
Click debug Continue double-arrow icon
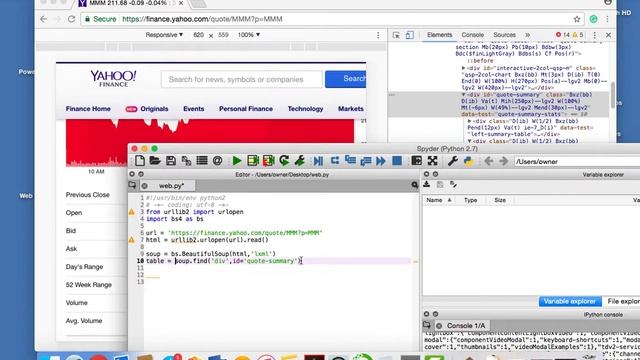coord(381,161)
